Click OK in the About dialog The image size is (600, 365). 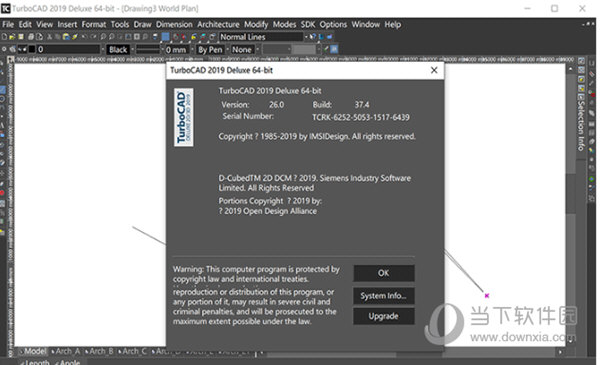[x=384, y=273]
